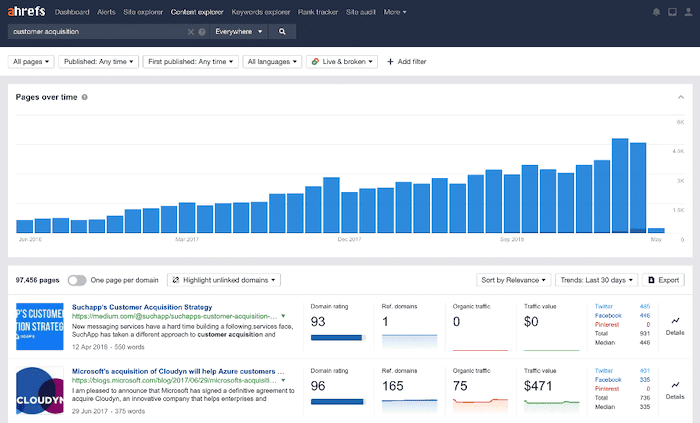Click the ahrefs logo

[x=26, y=12]
